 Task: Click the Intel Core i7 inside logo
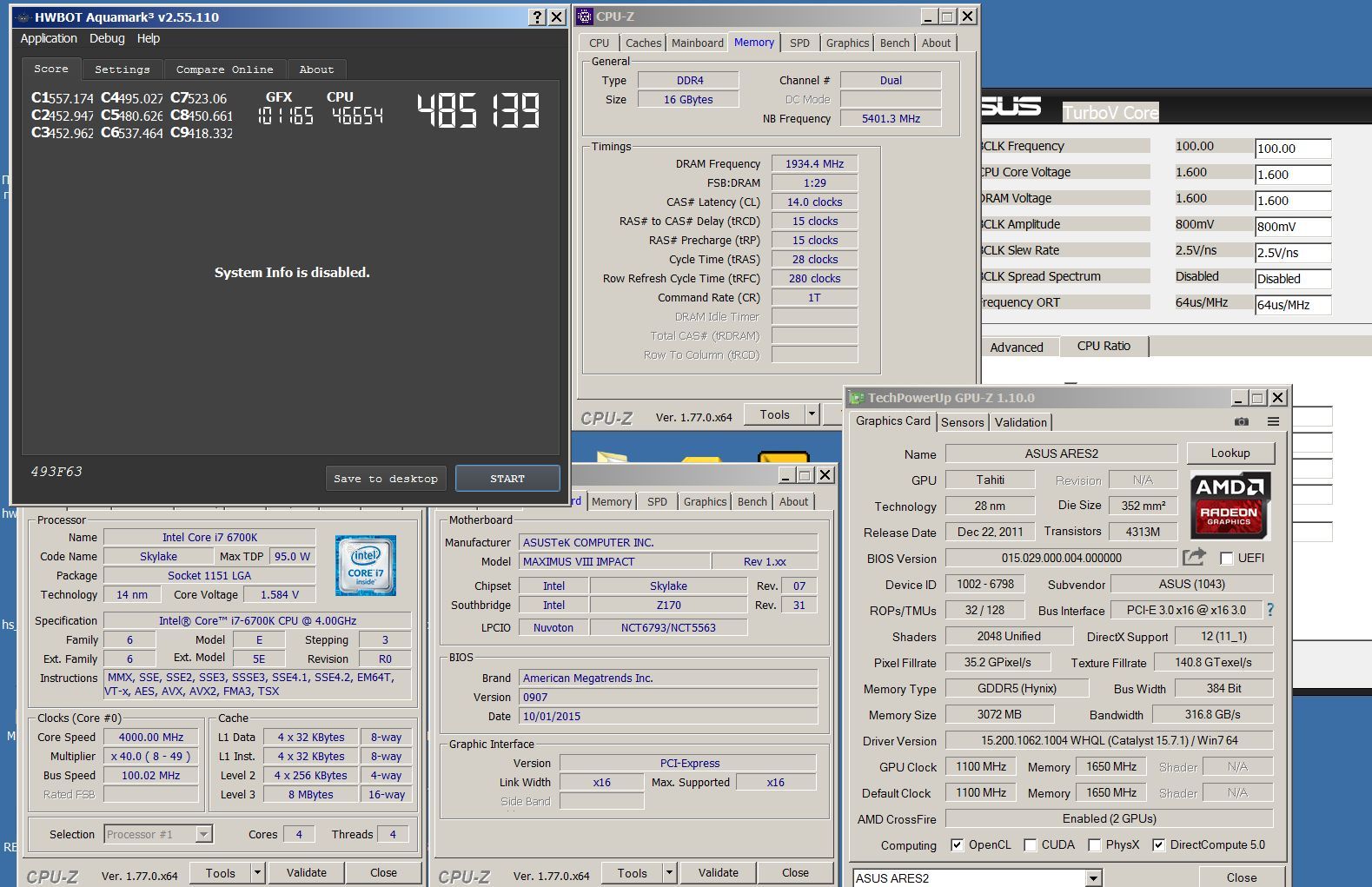(x=366, y=566)
